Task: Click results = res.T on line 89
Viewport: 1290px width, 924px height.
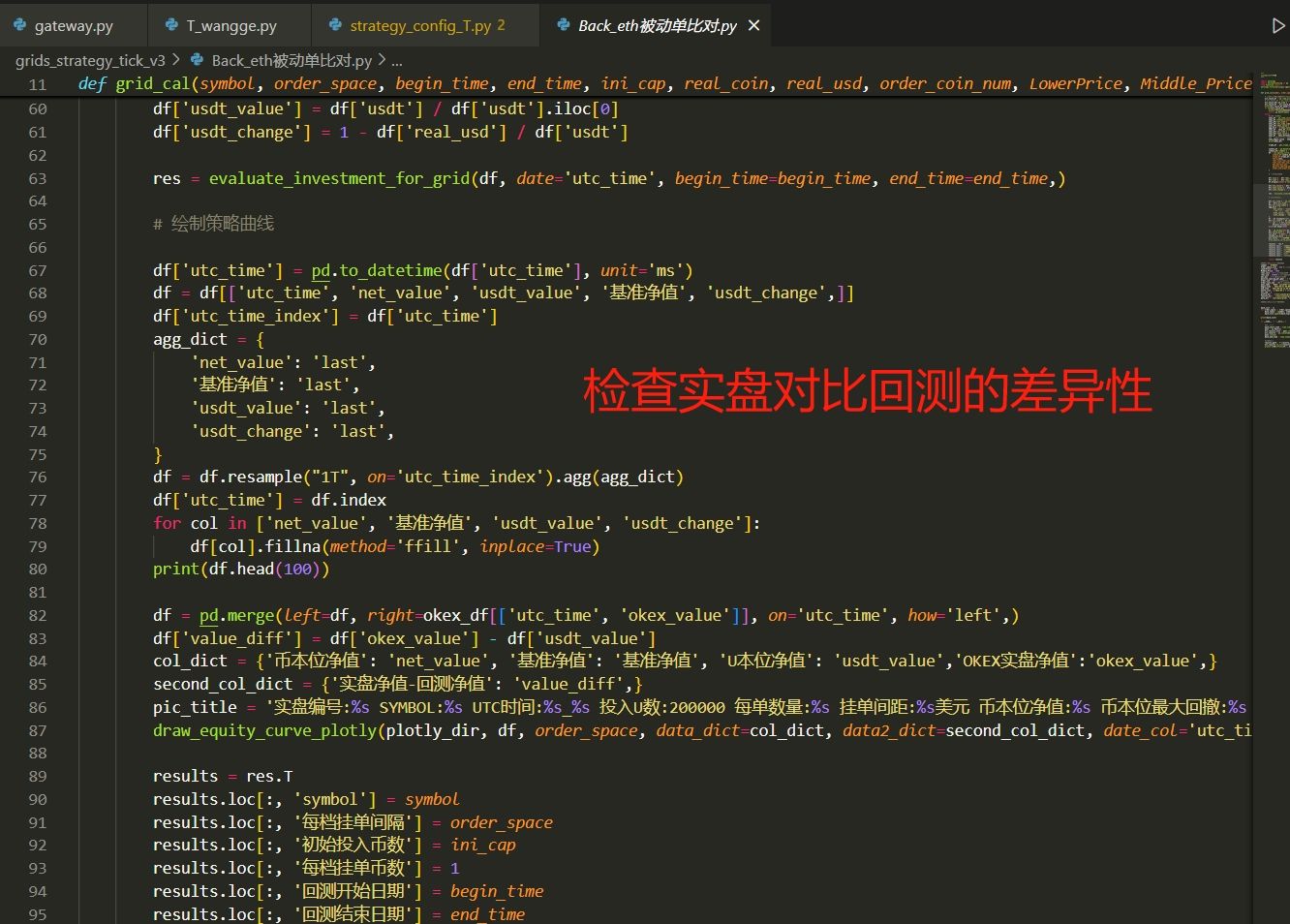Action: [x=223, y=777]
